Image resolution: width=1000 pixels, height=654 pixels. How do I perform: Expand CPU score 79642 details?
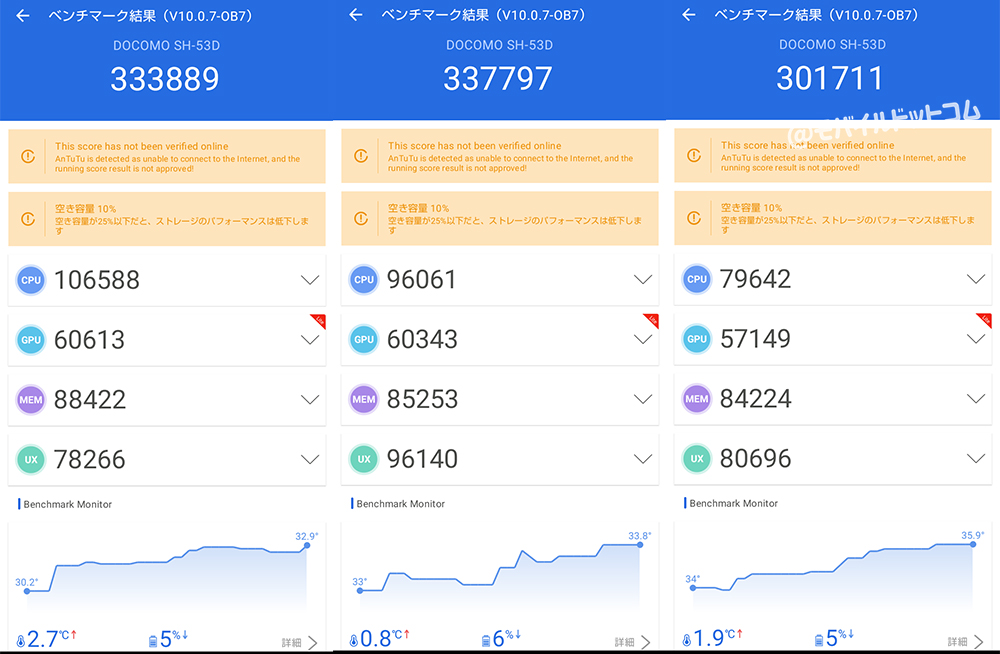click(976, 279)
